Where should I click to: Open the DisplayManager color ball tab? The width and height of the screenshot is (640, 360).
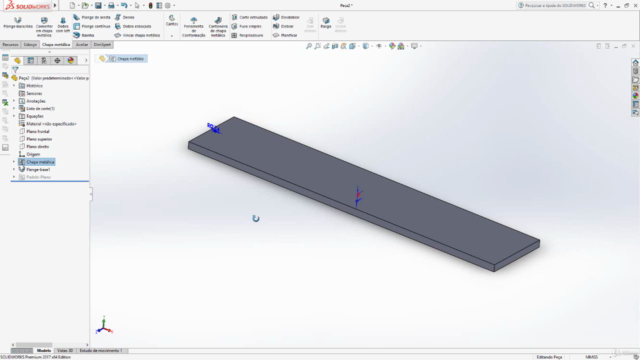[71, 60]
